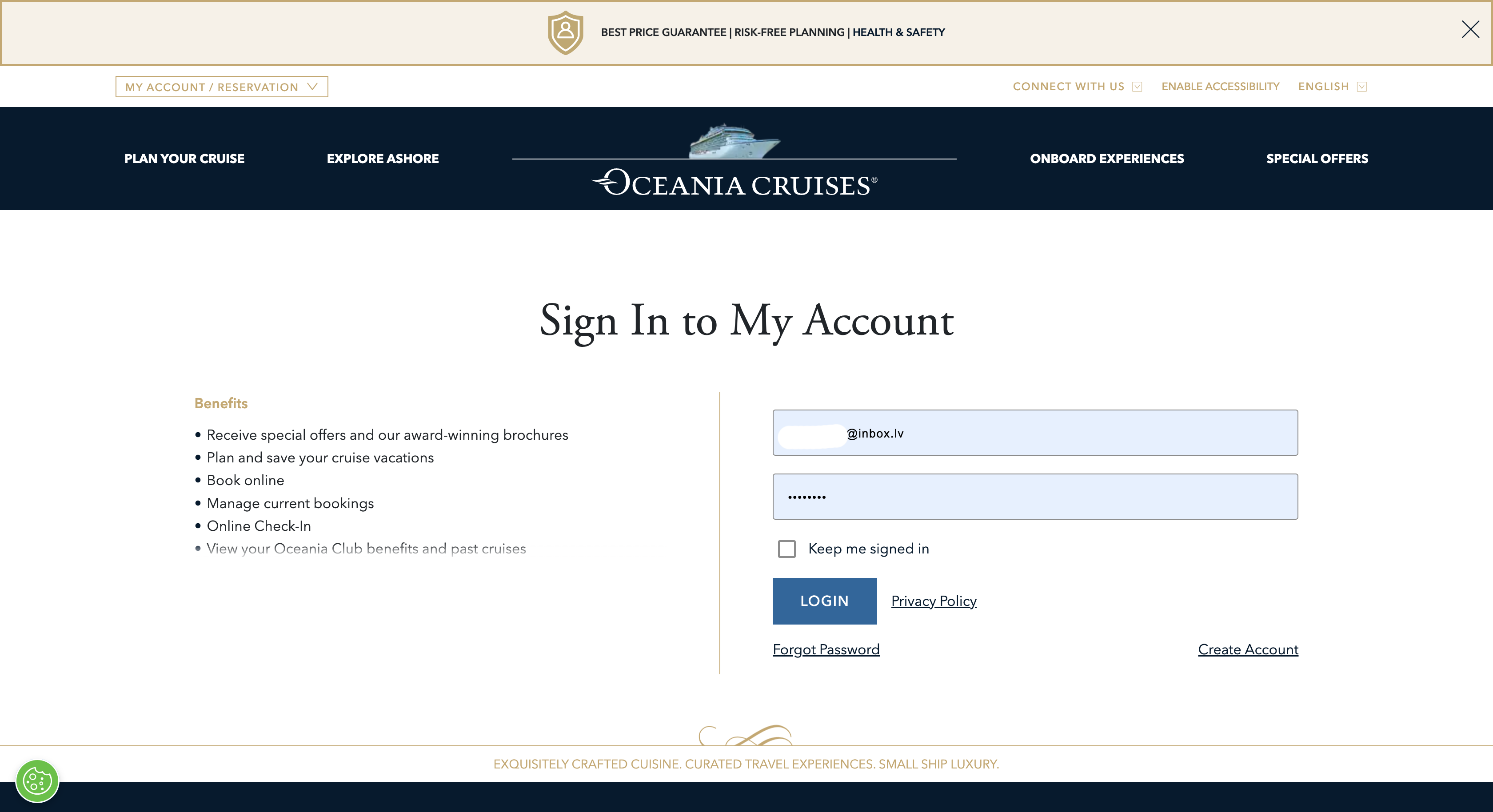Viewport: 1493px width, 812px height.
Task: Open the Explore Ashore menu
Action: pyautogui.click(x=383, y=158)
